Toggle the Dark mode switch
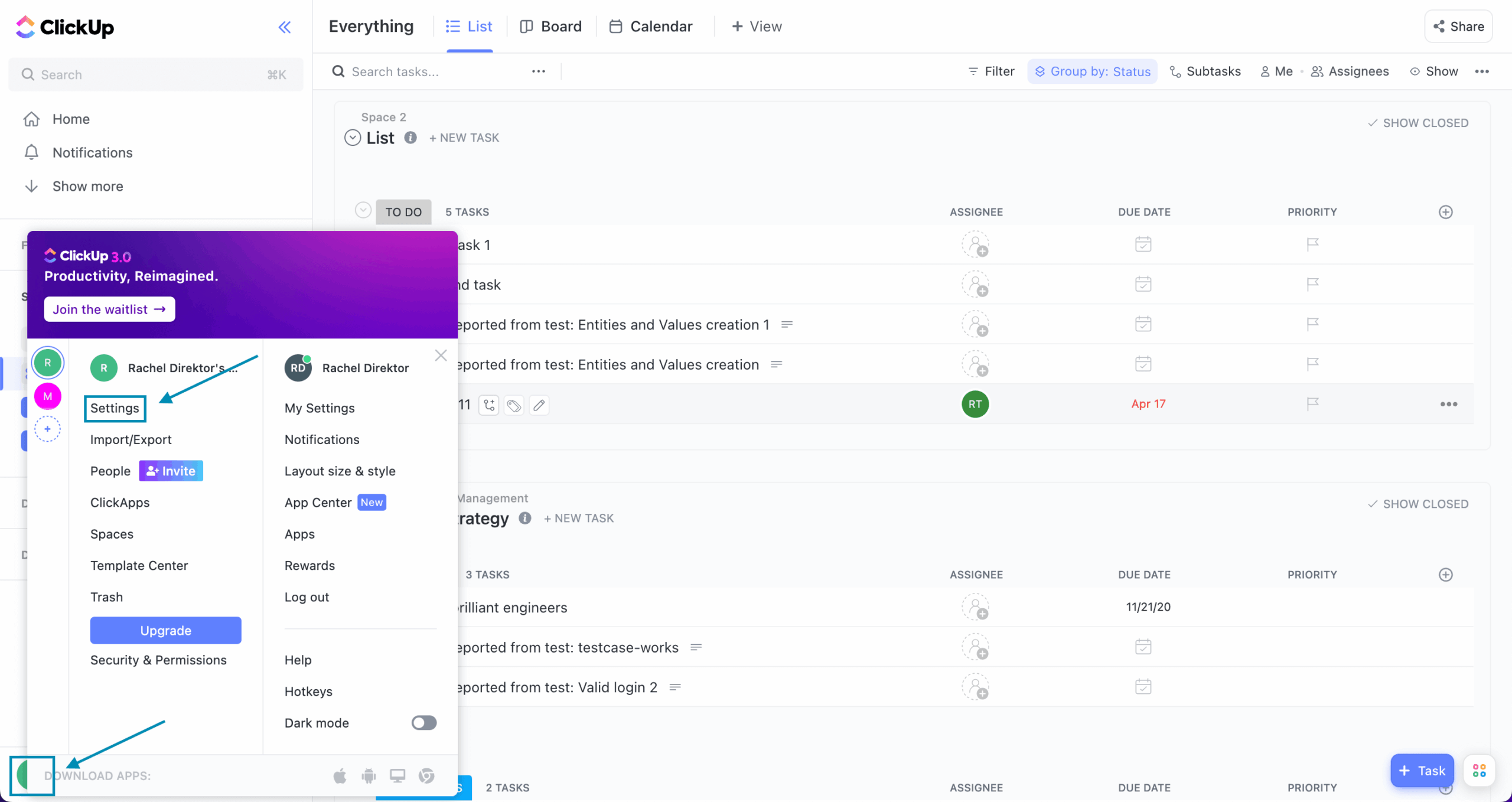Viewport: 1512px width, 802px height. (424, 723)
